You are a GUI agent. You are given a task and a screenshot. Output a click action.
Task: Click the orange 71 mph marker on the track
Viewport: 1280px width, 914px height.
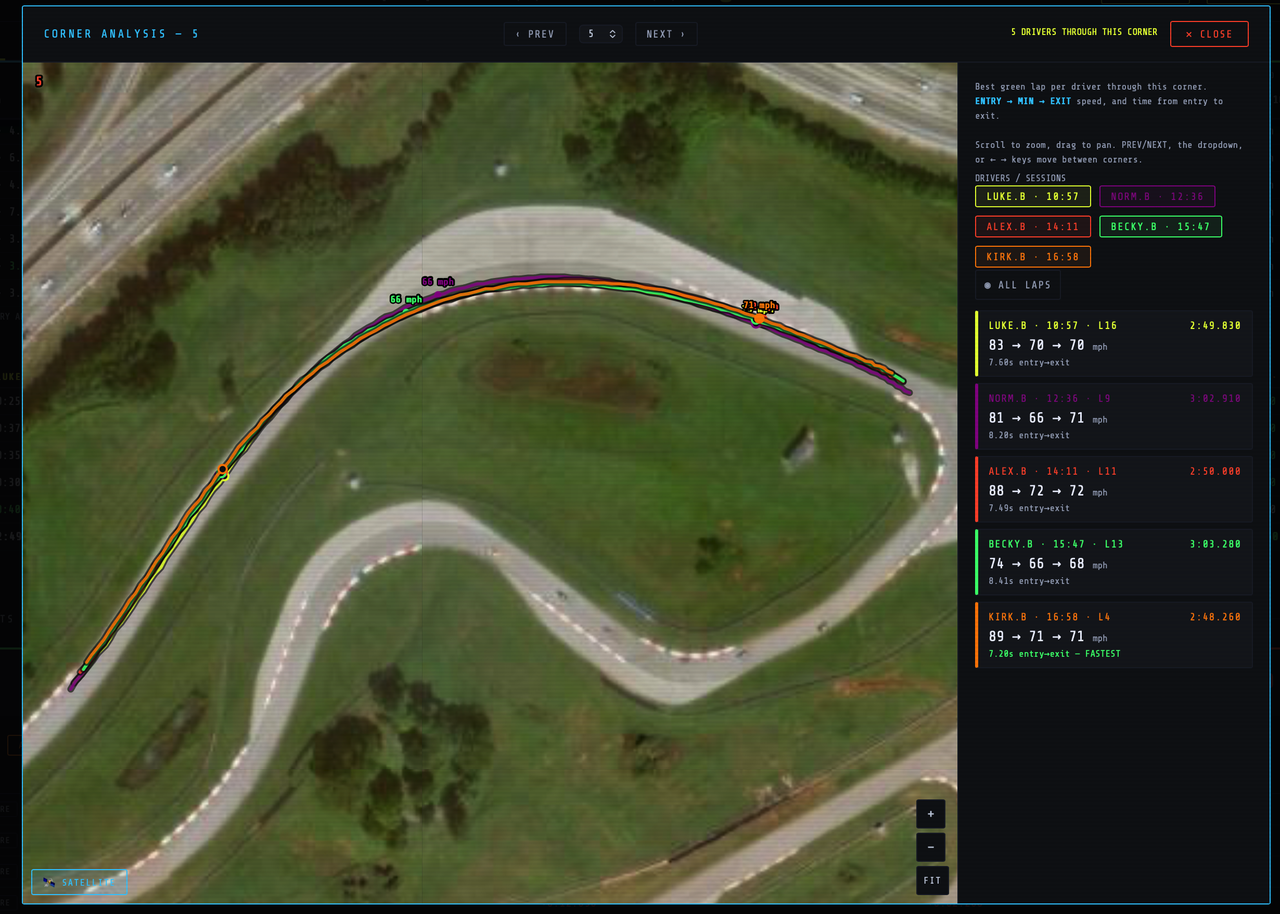pos(760,306)
